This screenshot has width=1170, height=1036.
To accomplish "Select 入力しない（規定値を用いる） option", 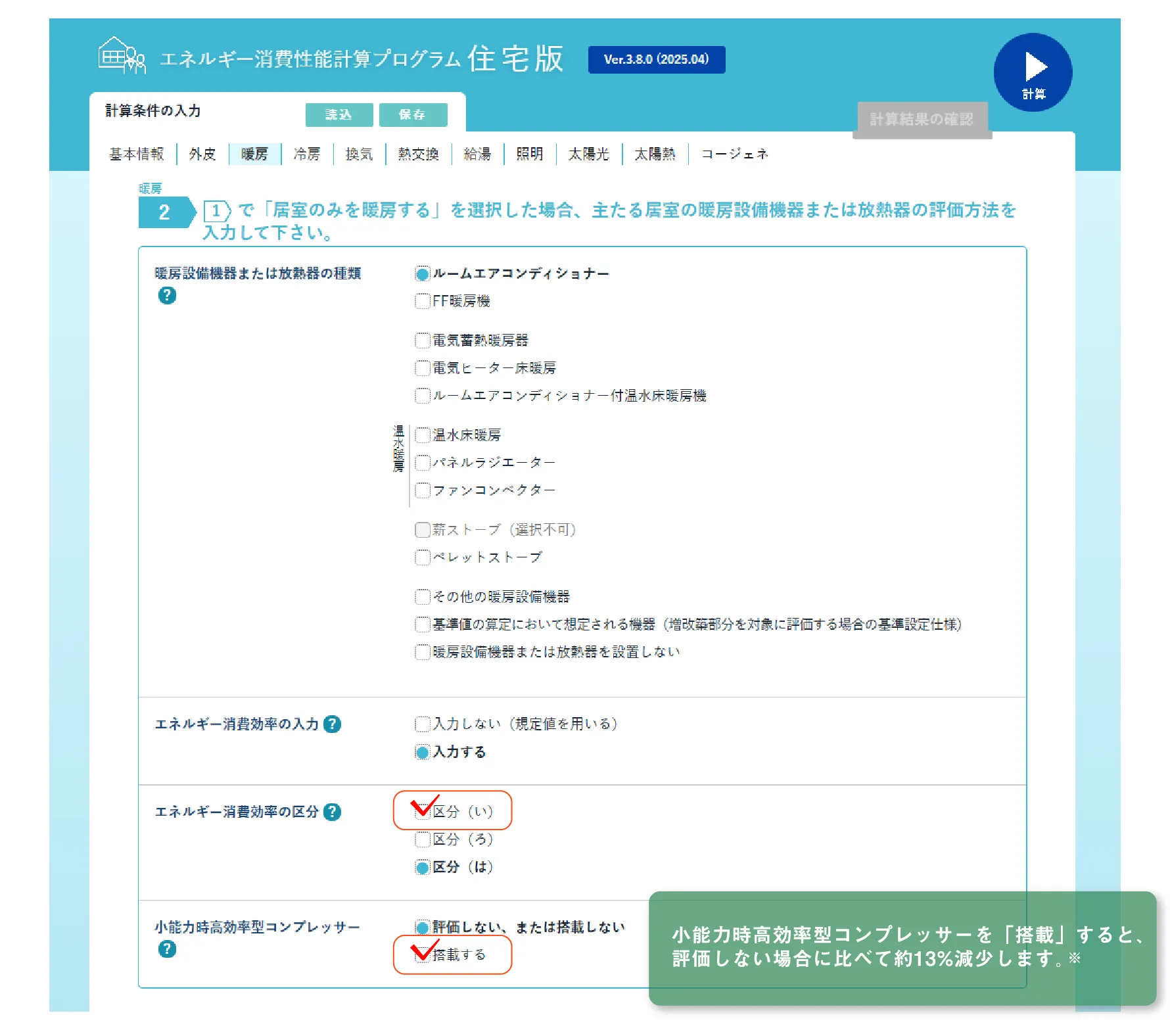I will [423, 724].
